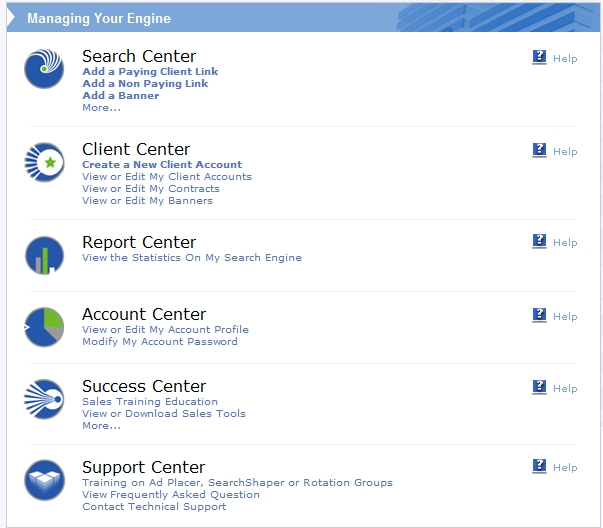Expand More under Success Center

[101, 426]
